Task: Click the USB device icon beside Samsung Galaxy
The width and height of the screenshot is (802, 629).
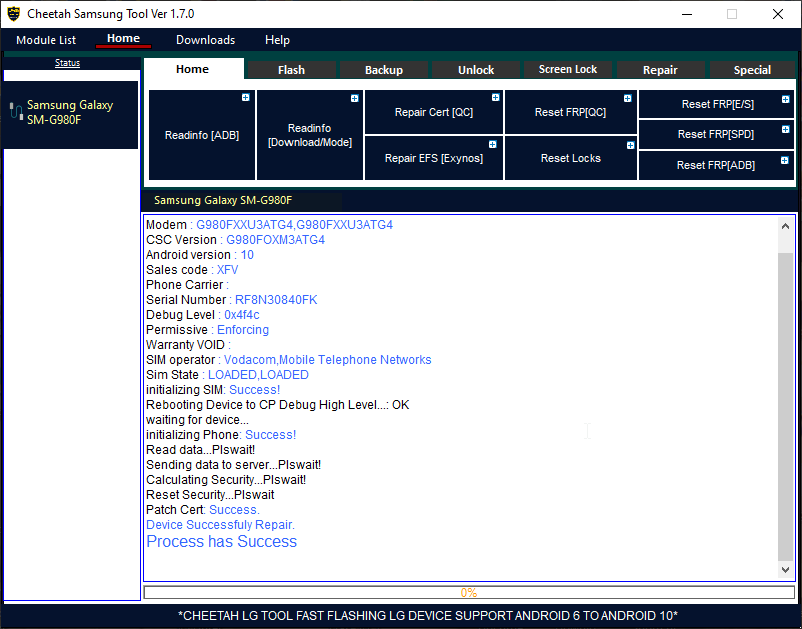Action: pyautogui.click(x=16, y=111)
